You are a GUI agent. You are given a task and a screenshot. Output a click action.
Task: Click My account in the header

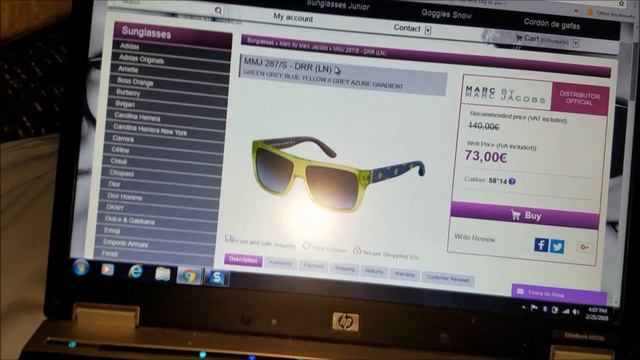point(293,18)
